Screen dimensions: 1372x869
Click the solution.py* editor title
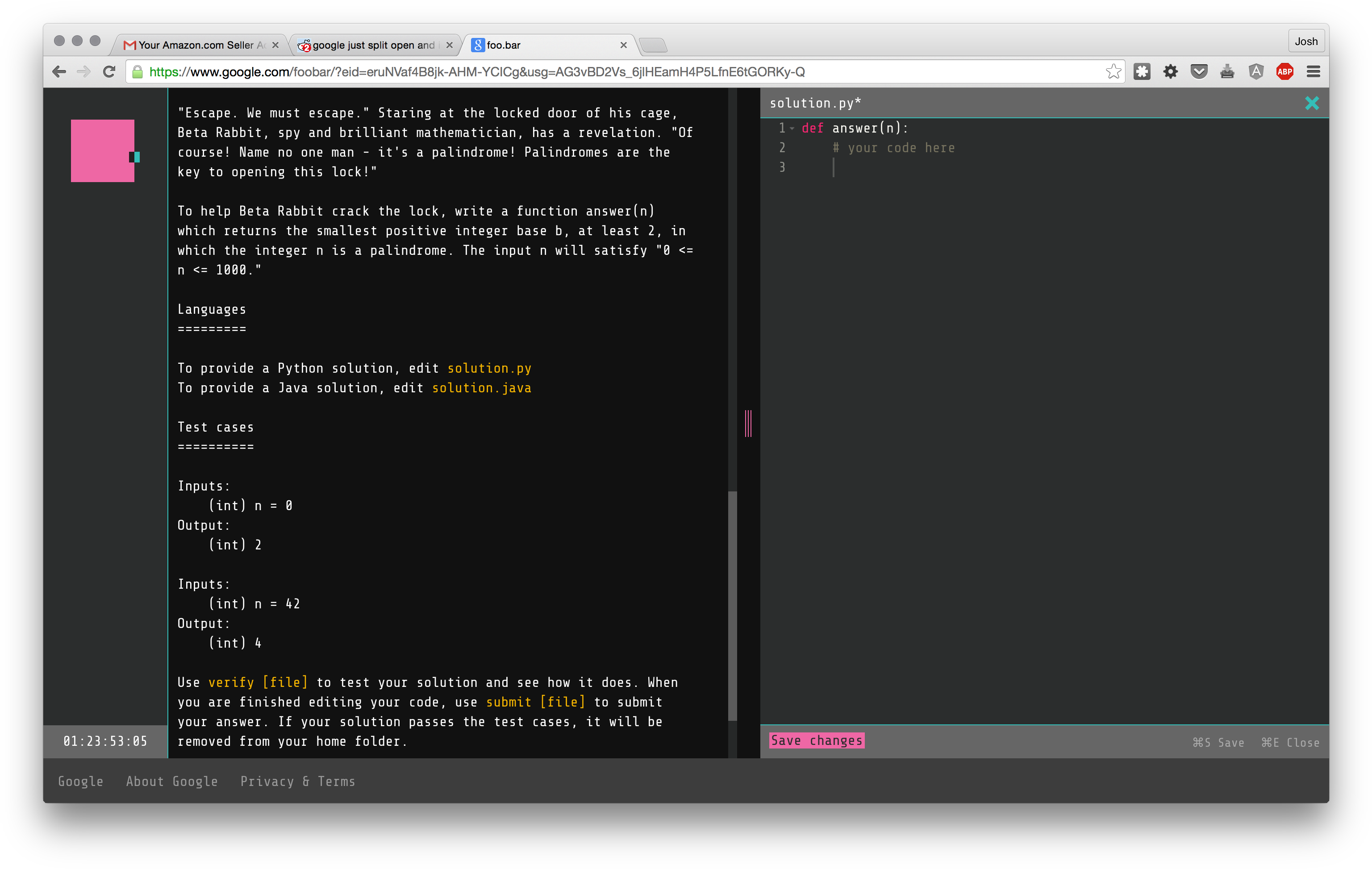pos(815,103)
